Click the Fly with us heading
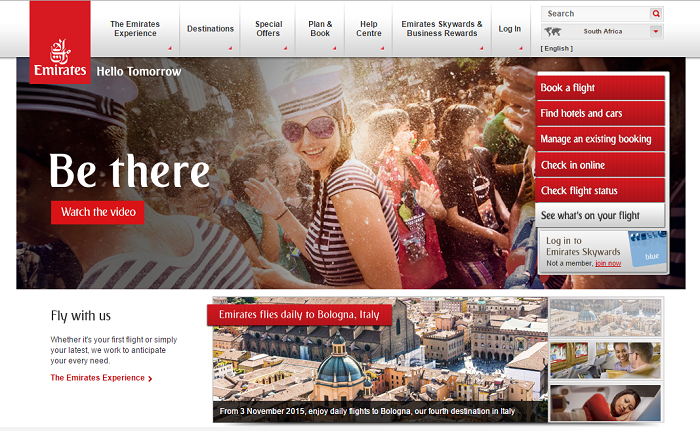Screen dimensions: 700x431 click(x=81, y=316)
